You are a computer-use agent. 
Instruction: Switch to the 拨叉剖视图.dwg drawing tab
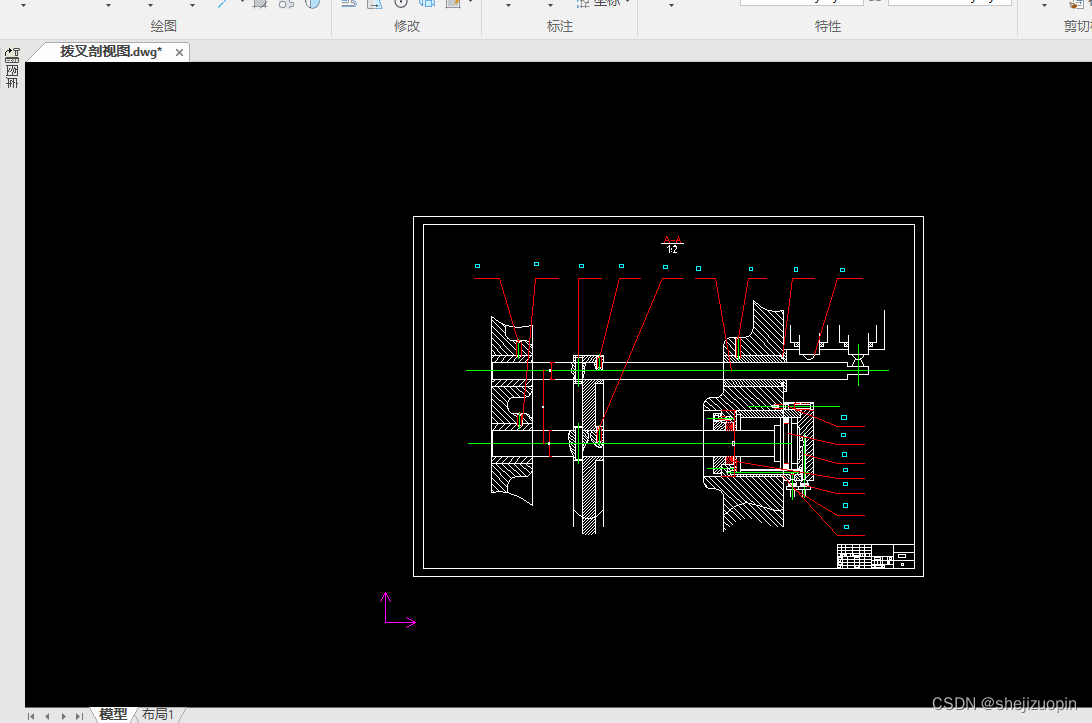pos(110,52)
